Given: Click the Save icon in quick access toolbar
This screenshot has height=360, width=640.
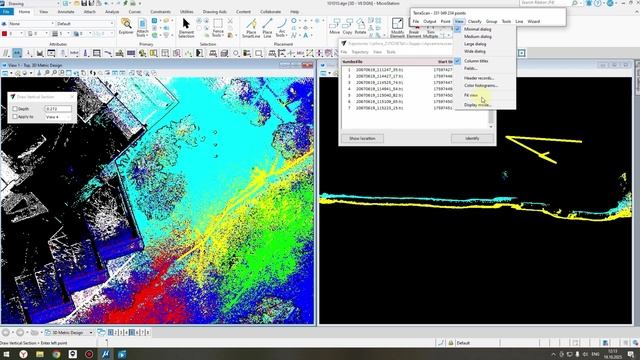Looking at the screenshot, I should (84, 3).
